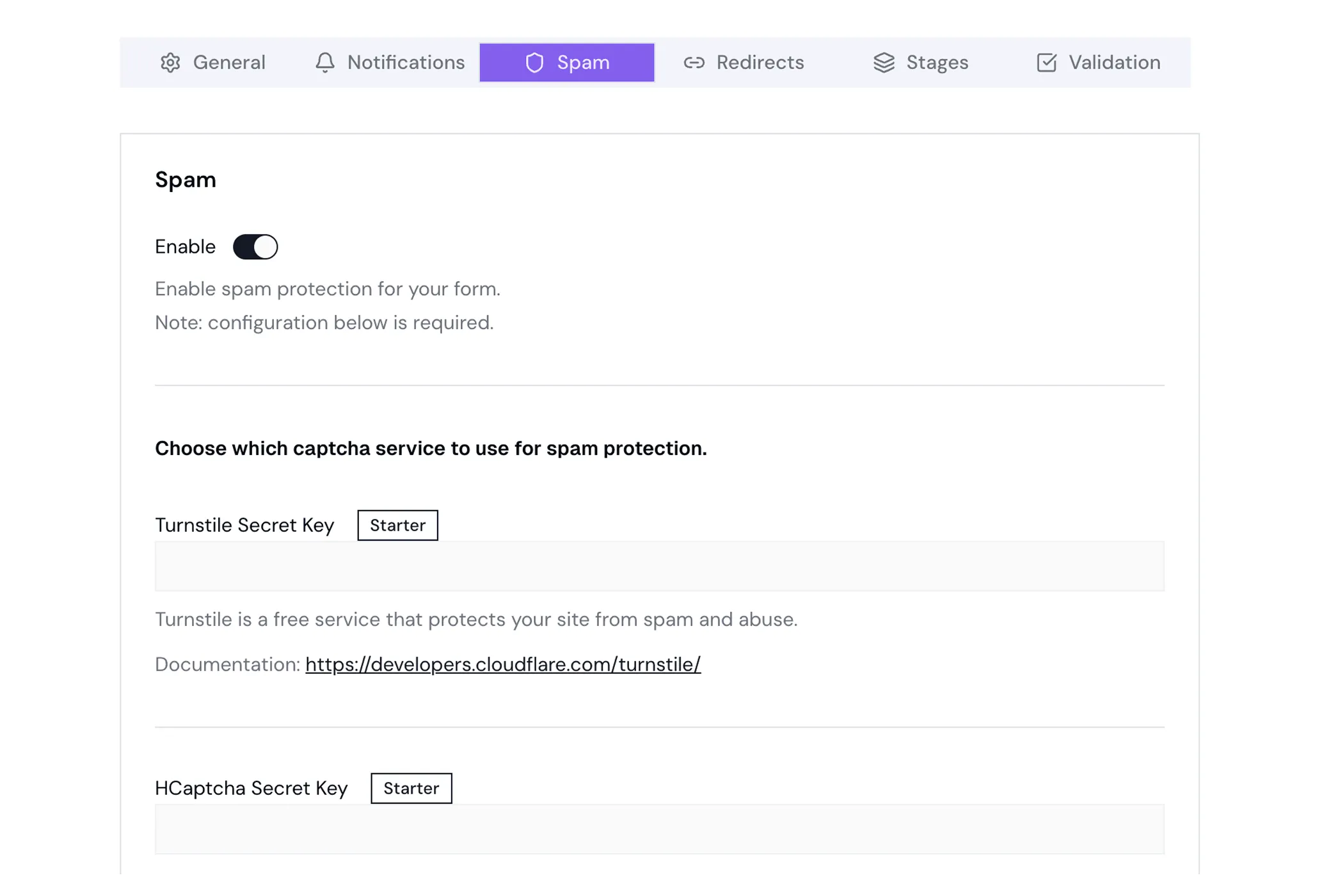
Task: Click inside the Turnstile Secret Key input field
Action: [x=659, y=566]
